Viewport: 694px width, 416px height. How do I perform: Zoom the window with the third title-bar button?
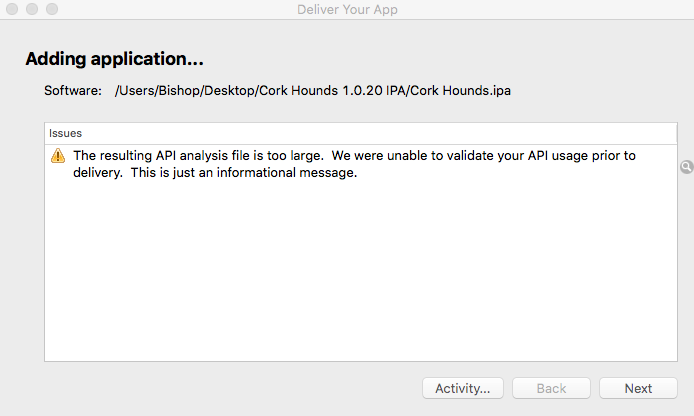[x=51, y=9]
